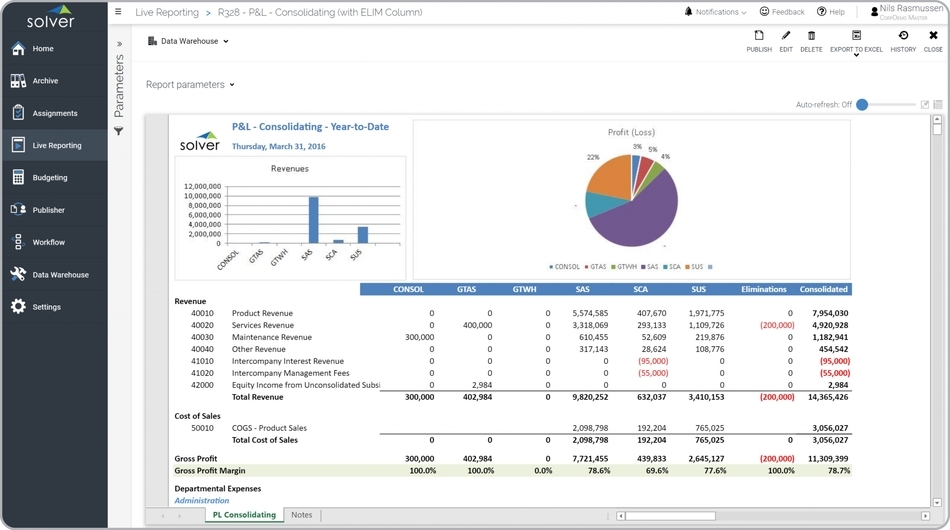Click the Edit pencil icon
This screenshot has width=950, height=530.
click(786, 36)
